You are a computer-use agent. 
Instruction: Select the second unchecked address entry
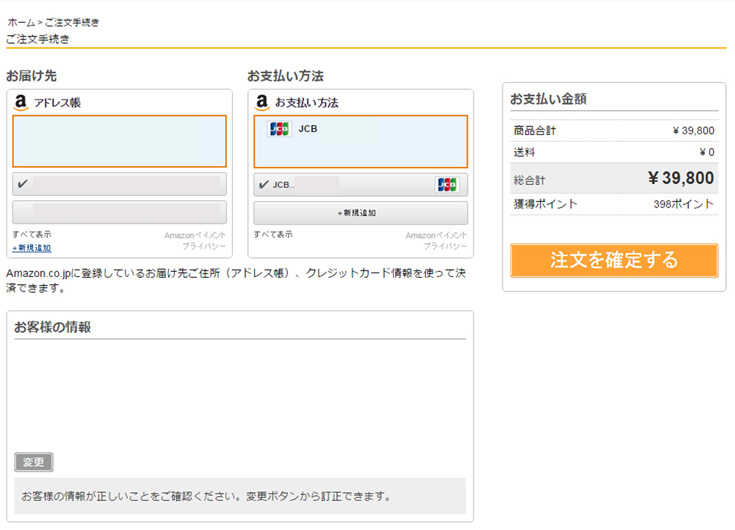click(x=119, y=212)
